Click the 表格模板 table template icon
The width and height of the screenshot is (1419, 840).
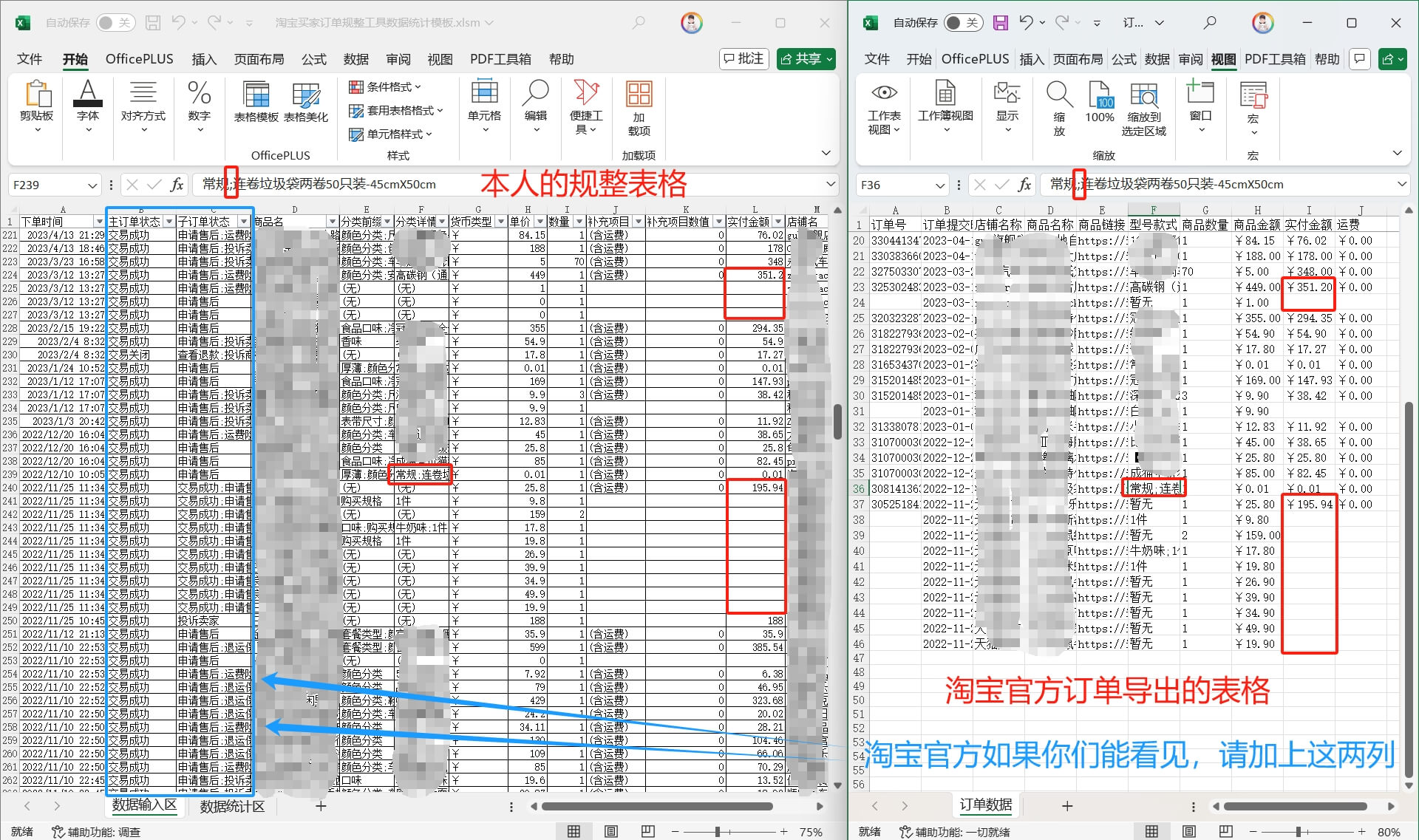(256, 102)
